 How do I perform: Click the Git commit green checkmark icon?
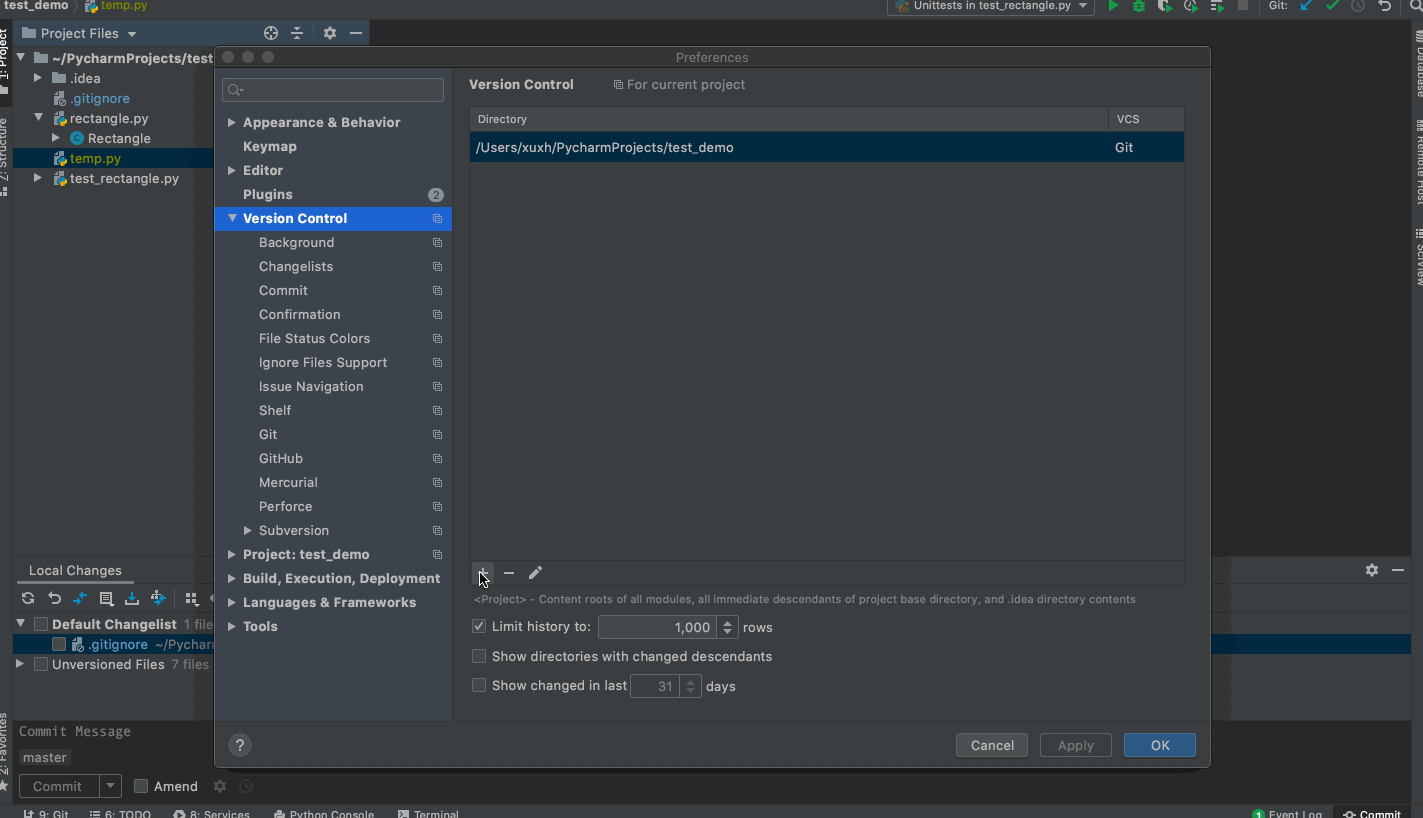point(1332,6)
